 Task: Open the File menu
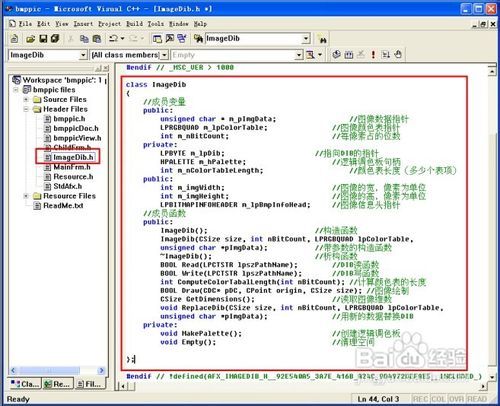(25, 24)
